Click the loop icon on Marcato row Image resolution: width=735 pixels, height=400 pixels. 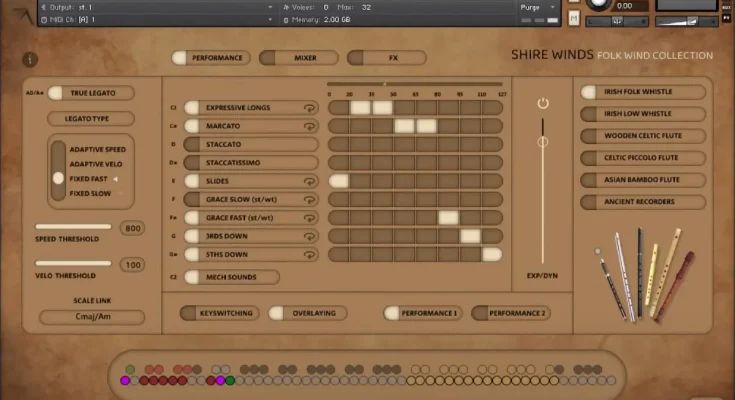310,126
